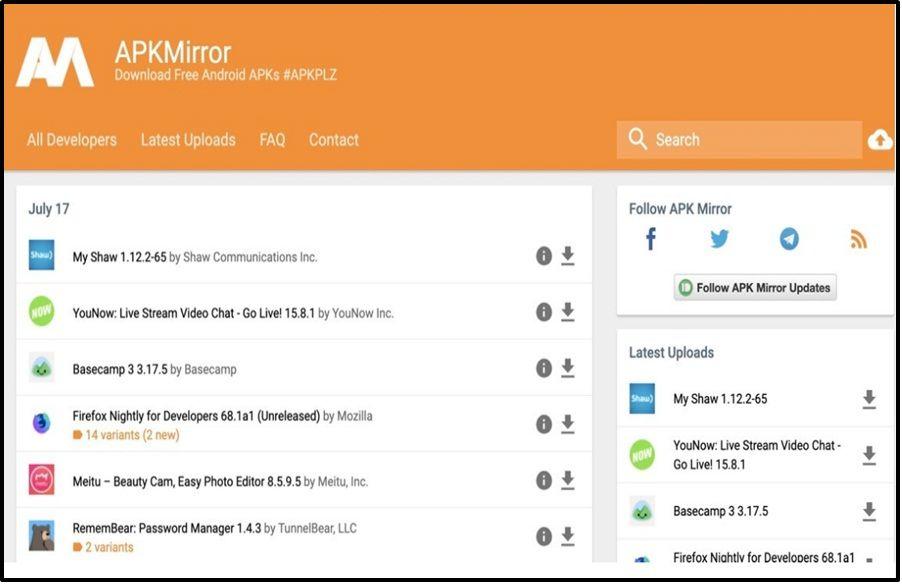Open YouNow Go Live! 15.8.1 in sidebar
This screenshot has height=585, width=902.
click(x=757, y=455)
